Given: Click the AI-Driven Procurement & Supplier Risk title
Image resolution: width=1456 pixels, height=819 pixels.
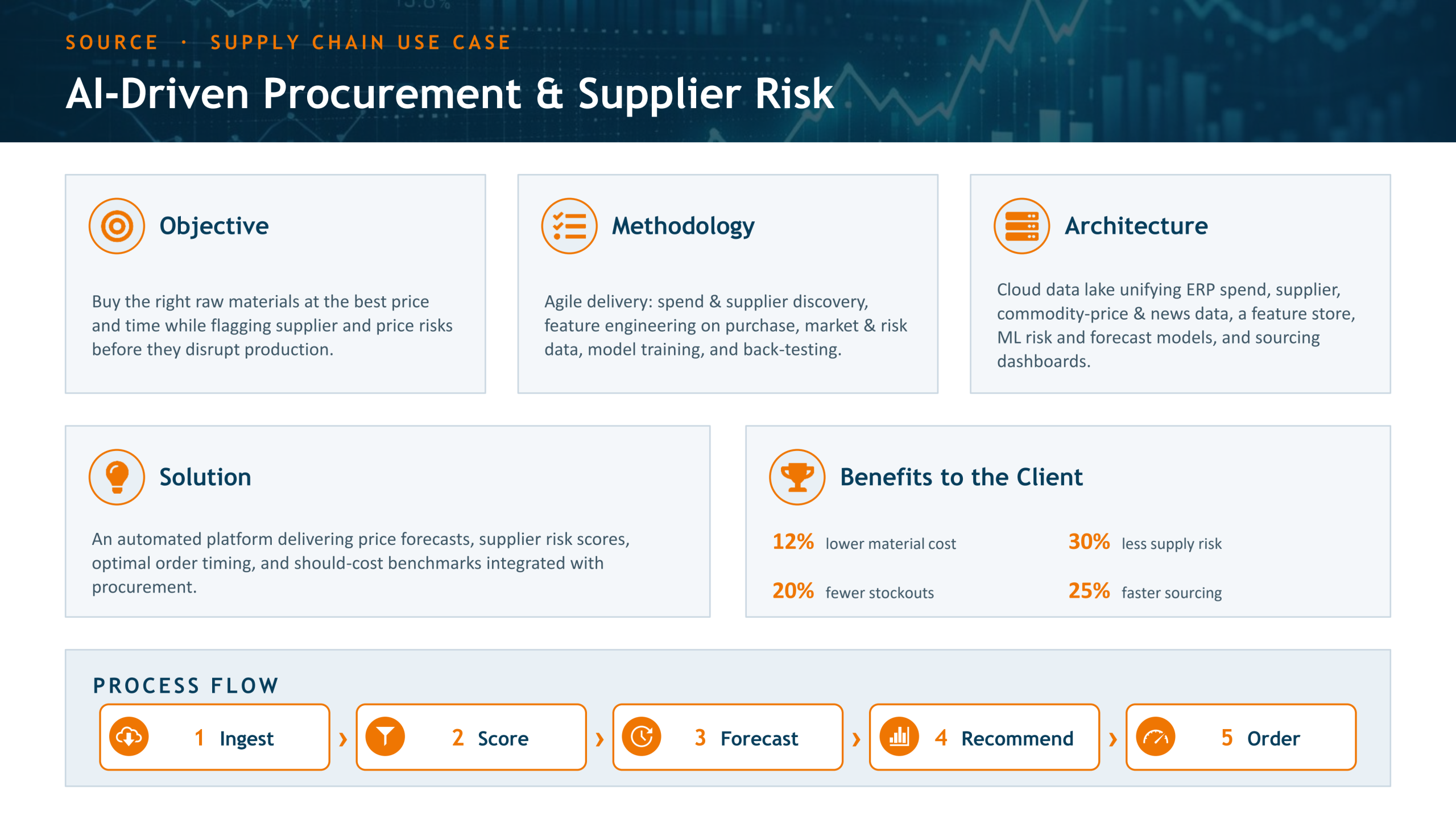Looking at the screenshot, I should 449,93.
